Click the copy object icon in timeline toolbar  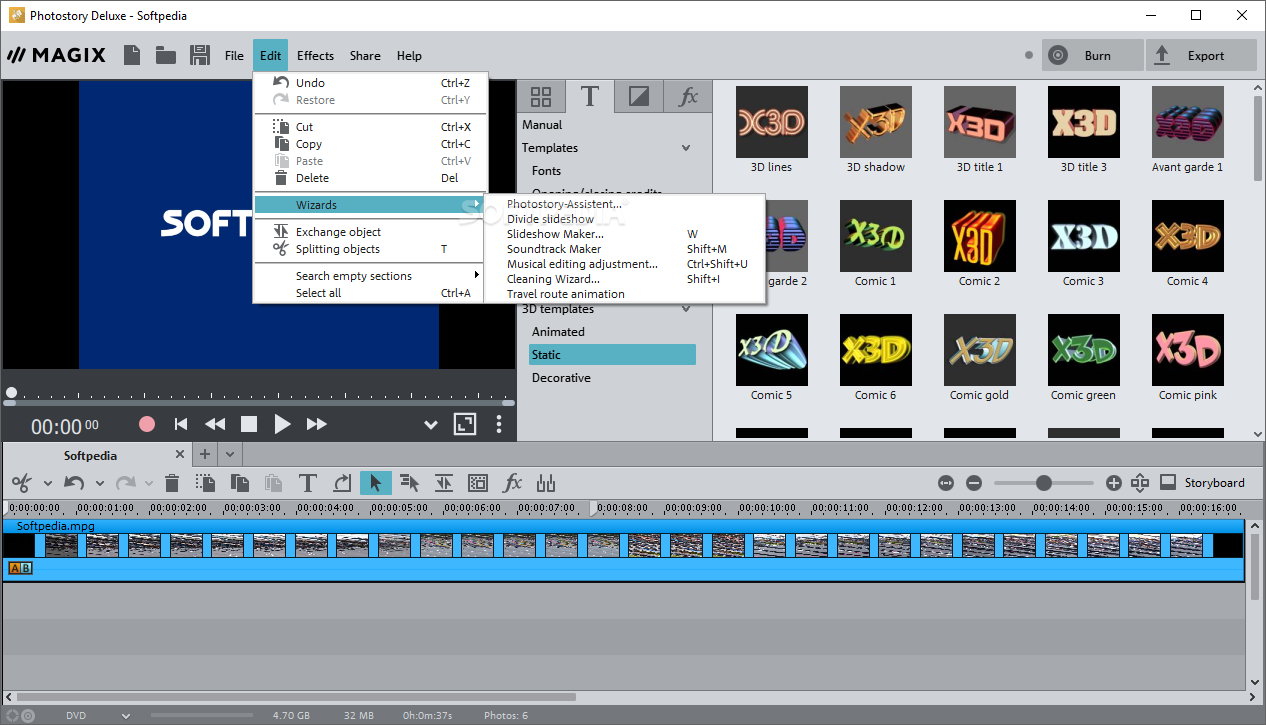pyautogui.click(x=240, y=483)
